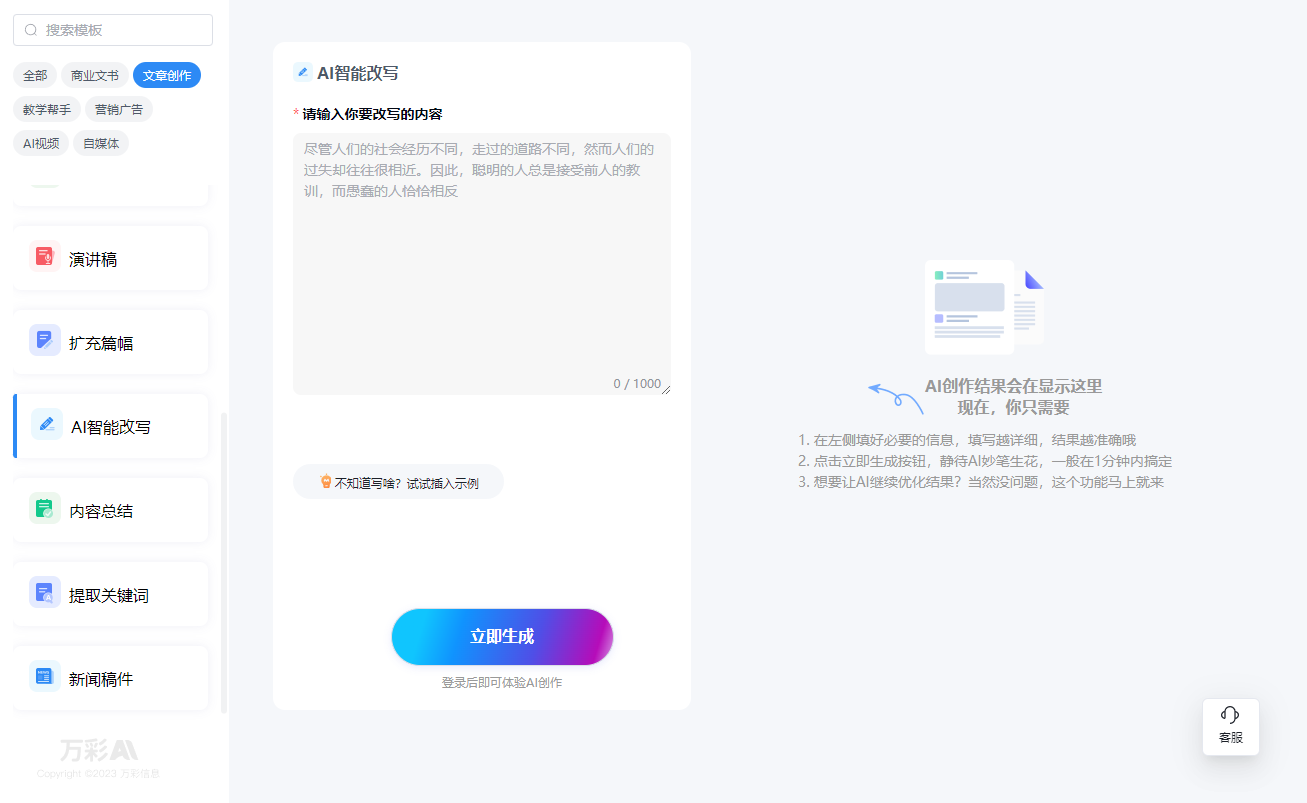Click the 新闻稿件 news icon

tap(44, 678)
